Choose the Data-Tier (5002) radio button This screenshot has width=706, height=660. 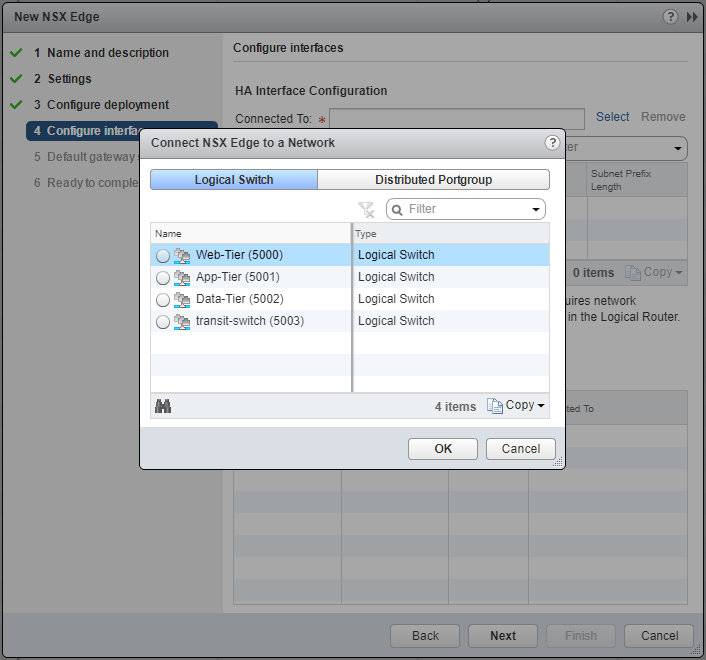(x=163, y=300)
